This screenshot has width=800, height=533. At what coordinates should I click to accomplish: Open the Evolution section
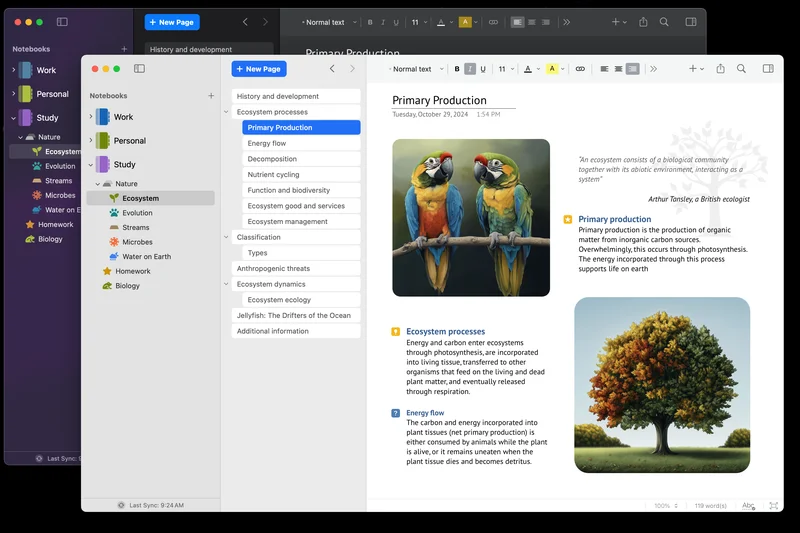pos(137,213)
